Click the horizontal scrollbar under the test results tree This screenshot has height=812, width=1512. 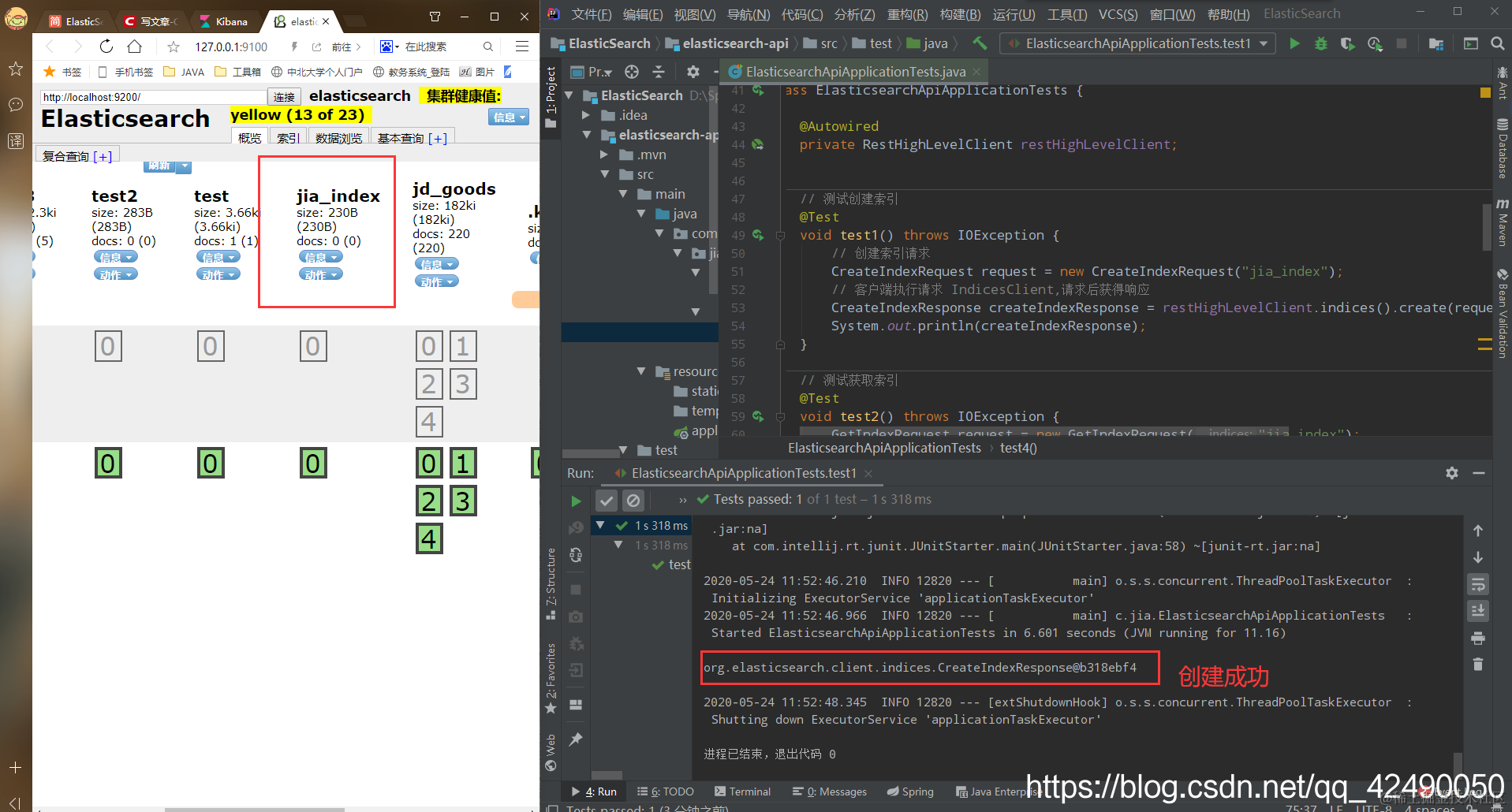(607, 775)
